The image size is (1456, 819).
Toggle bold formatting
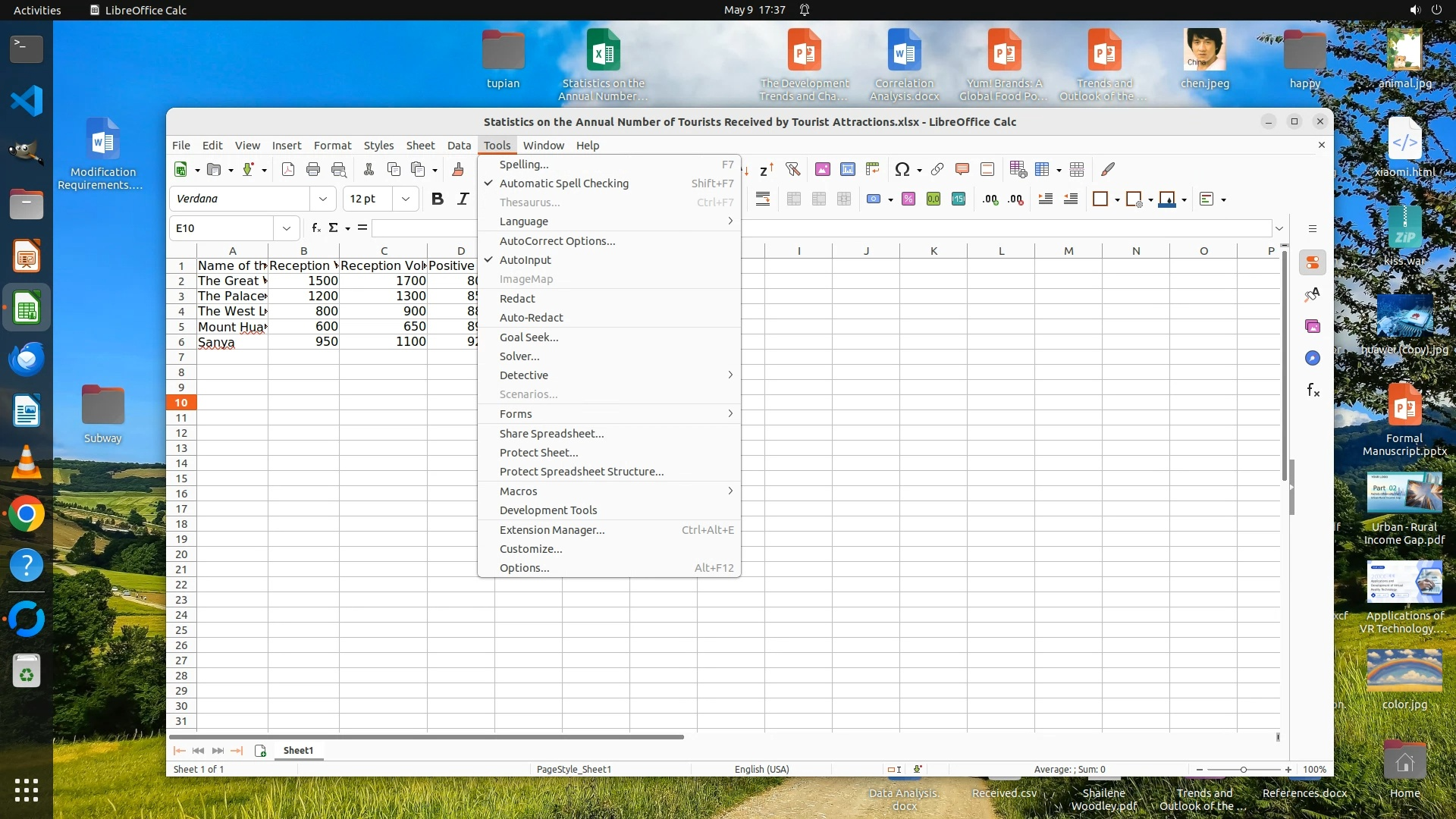pos(437,199)
